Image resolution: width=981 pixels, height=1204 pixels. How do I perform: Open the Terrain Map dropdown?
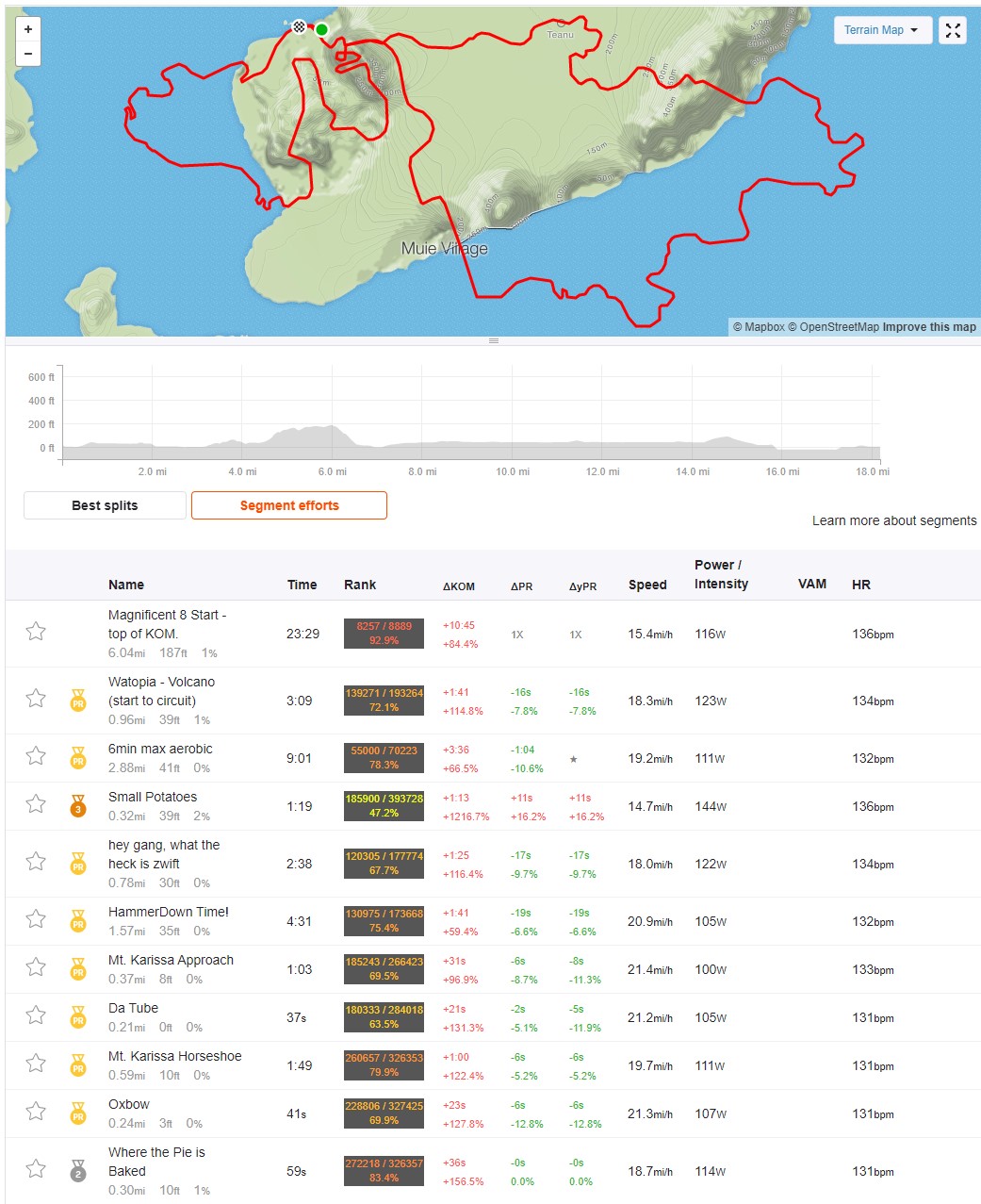[882, 30]
